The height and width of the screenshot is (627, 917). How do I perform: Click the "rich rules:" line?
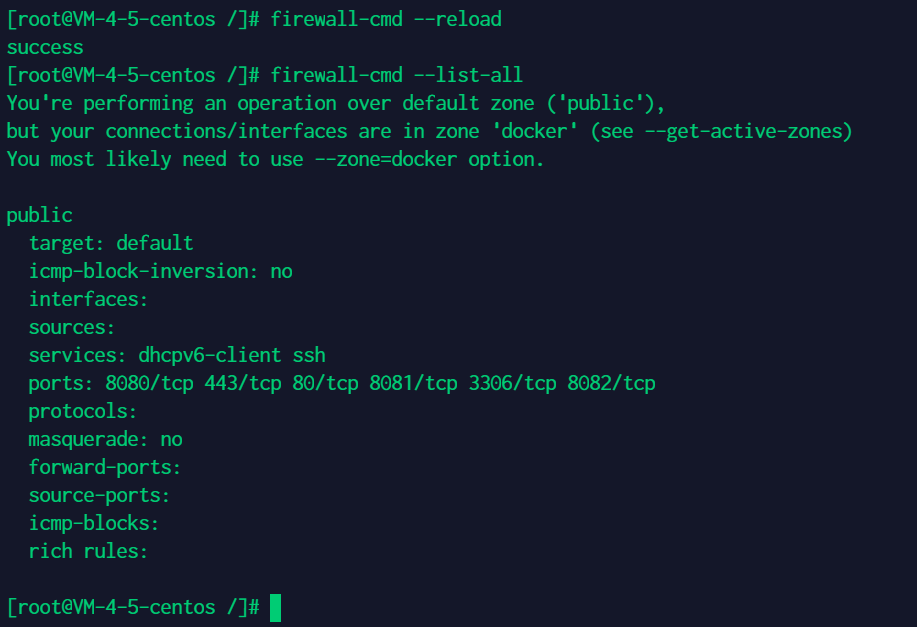click(x=88, y=551)
